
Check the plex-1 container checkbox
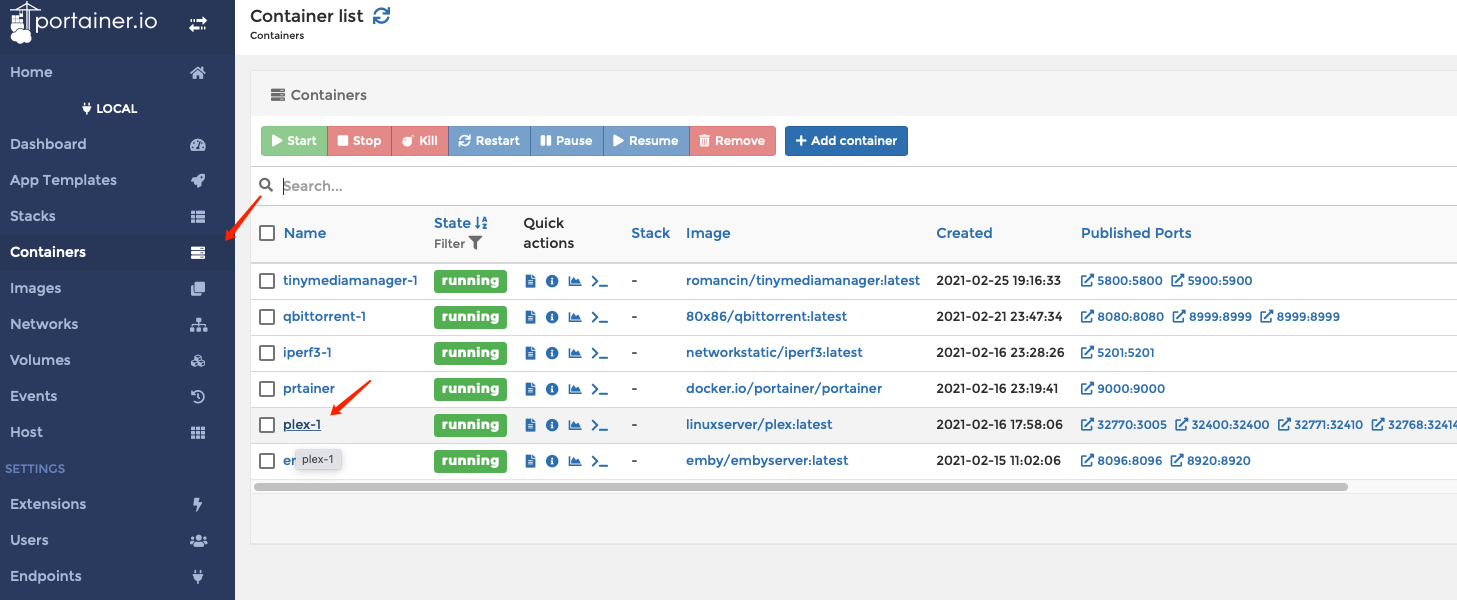tap(267, 425)
